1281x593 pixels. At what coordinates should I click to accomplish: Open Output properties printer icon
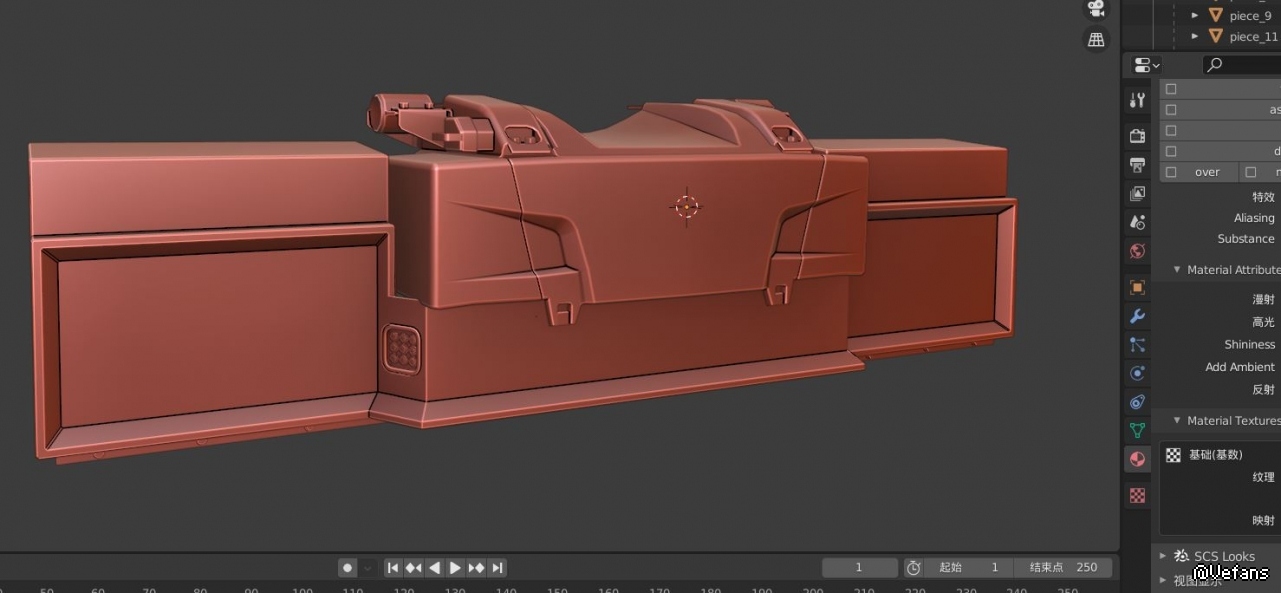coord(1137,165)
